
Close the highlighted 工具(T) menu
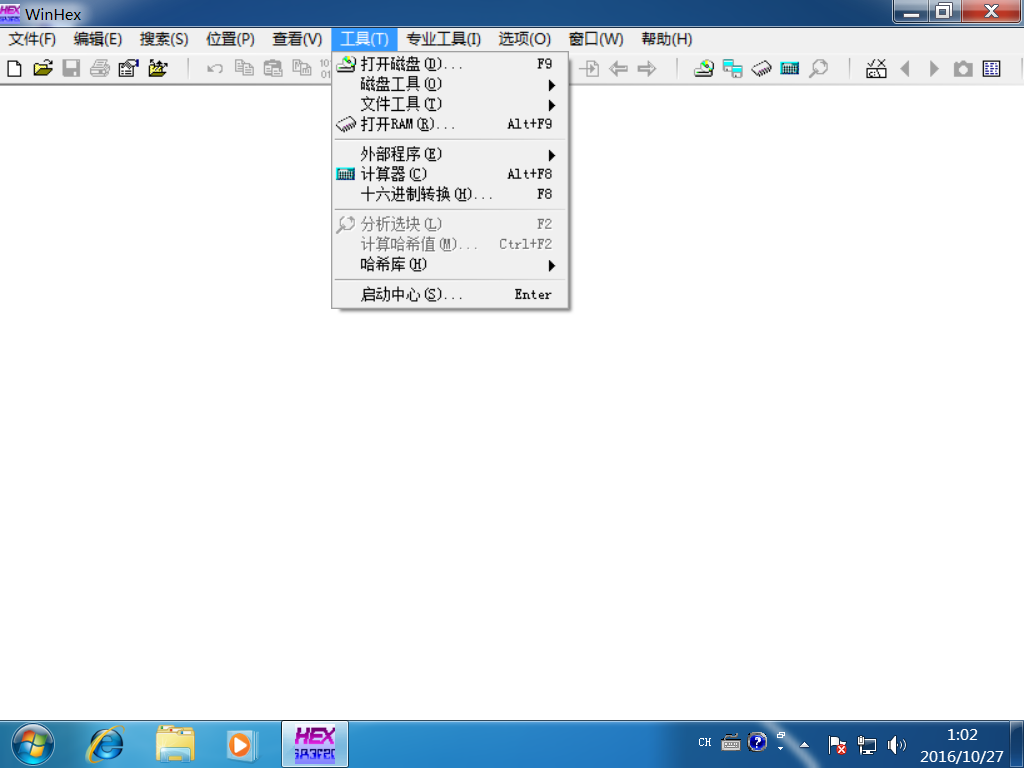(x=364, y=39)
